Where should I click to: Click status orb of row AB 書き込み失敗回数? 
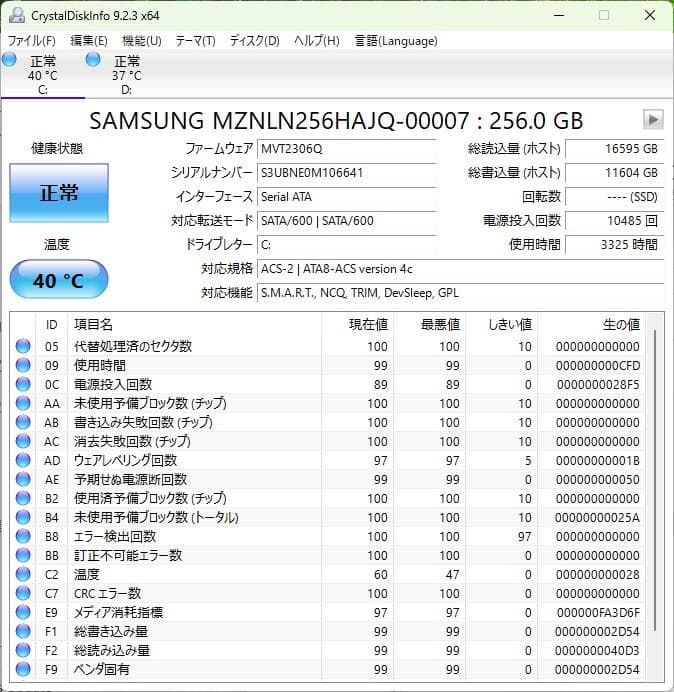[23, 422]
